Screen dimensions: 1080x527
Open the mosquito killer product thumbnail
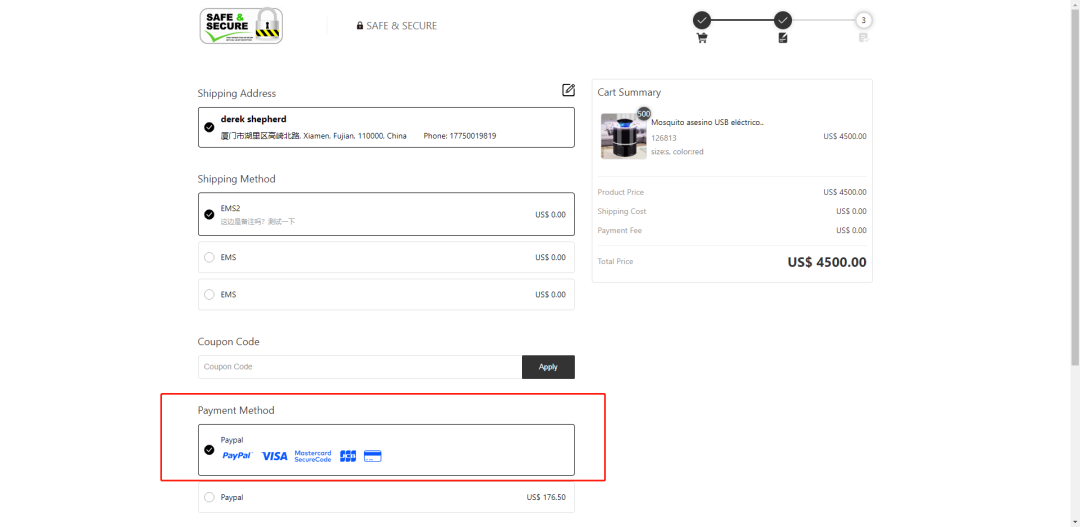coord(623,136)
